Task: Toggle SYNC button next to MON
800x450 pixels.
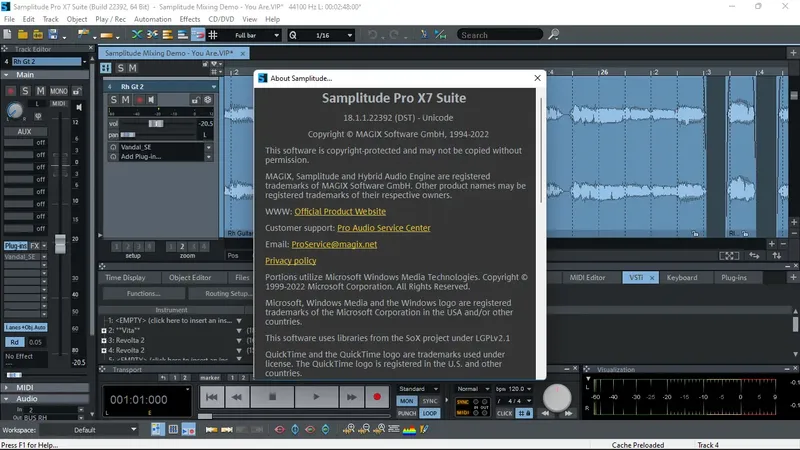Action: click(430, 401)
